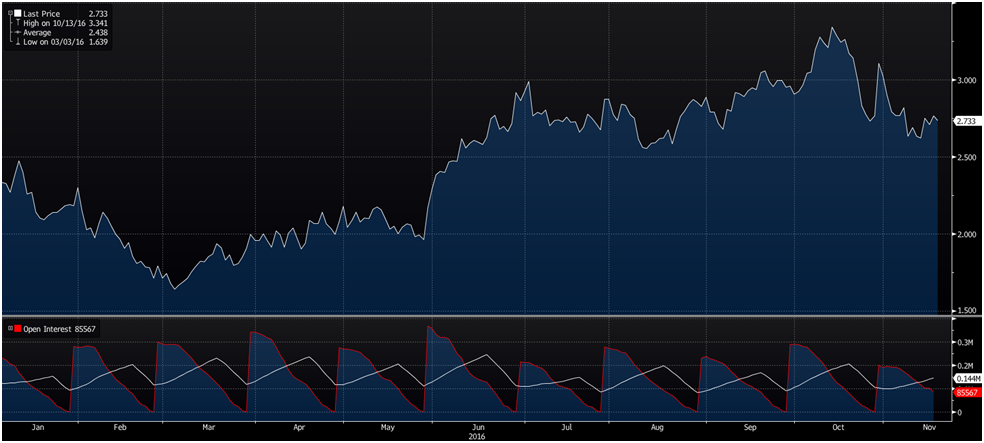
Task: Click the Feb label on time axis
Action: tap(120, 427)
